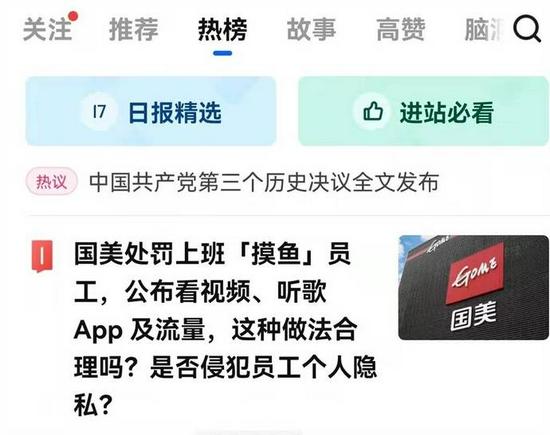Tap the calendar 17 icon on 日报精选
The height and width of the screenshot is (435, 550).
click(x=100, y=112)
